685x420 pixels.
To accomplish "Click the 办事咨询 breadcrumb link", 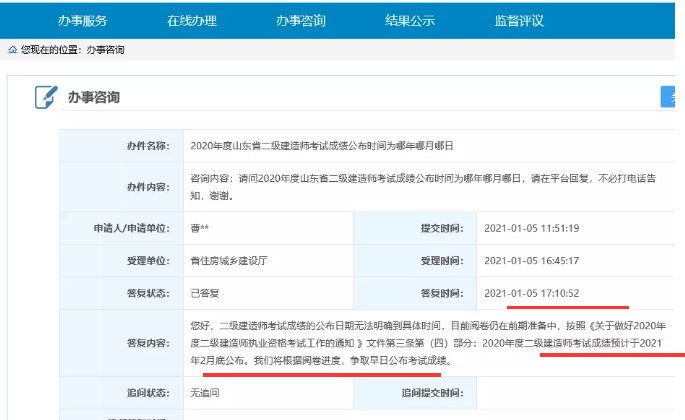I will point(106,49).
